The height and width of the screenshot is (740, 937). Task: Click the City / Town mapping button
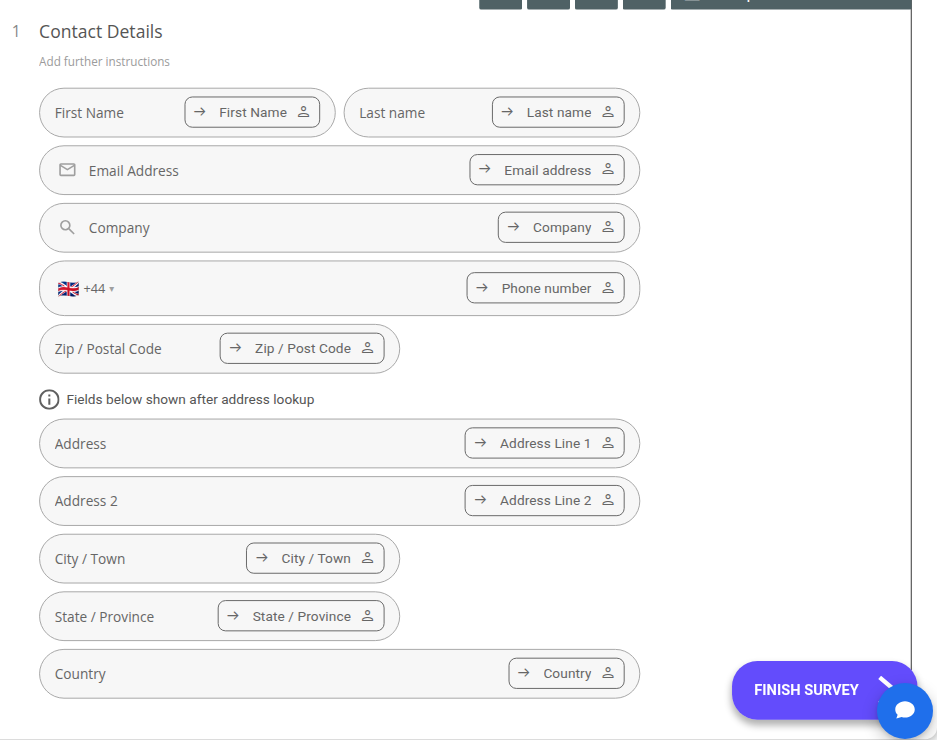315,558
